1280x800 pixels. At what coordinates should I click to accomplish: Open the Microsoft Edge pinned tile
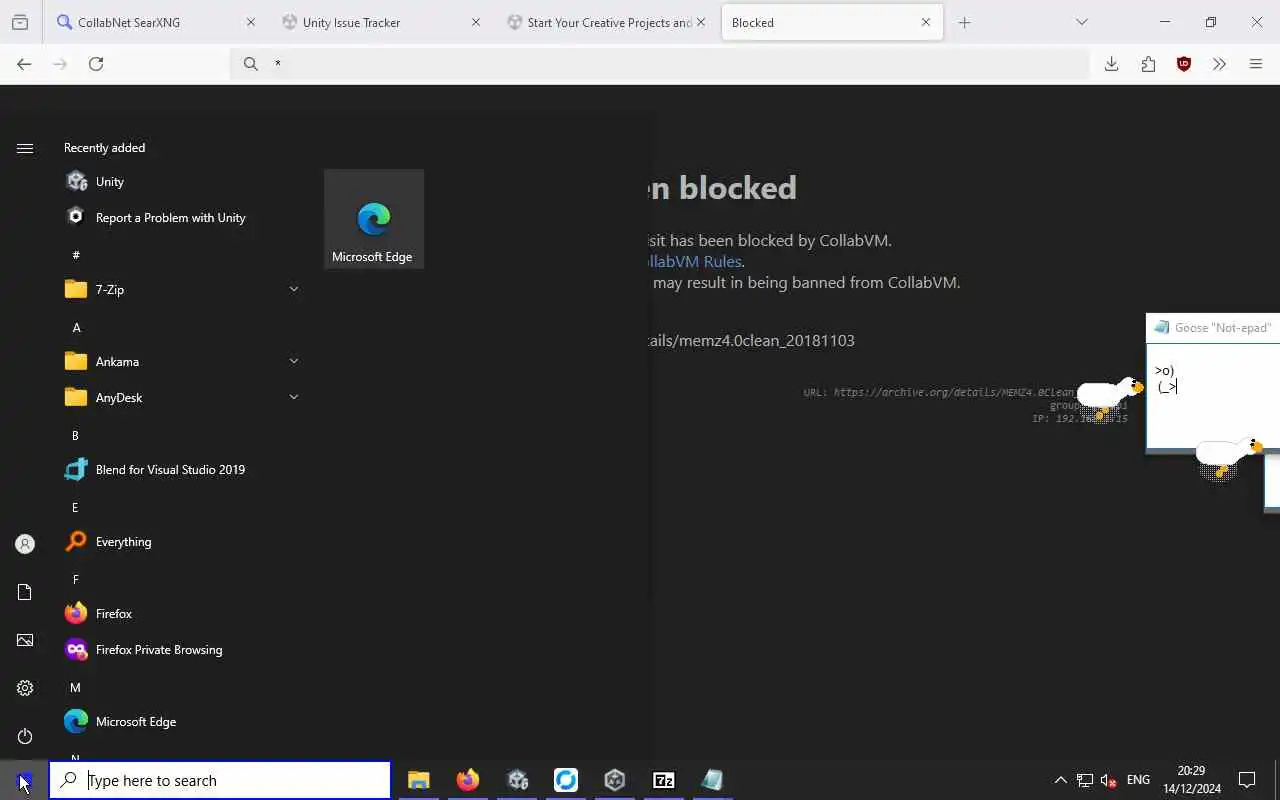(373, 219)
